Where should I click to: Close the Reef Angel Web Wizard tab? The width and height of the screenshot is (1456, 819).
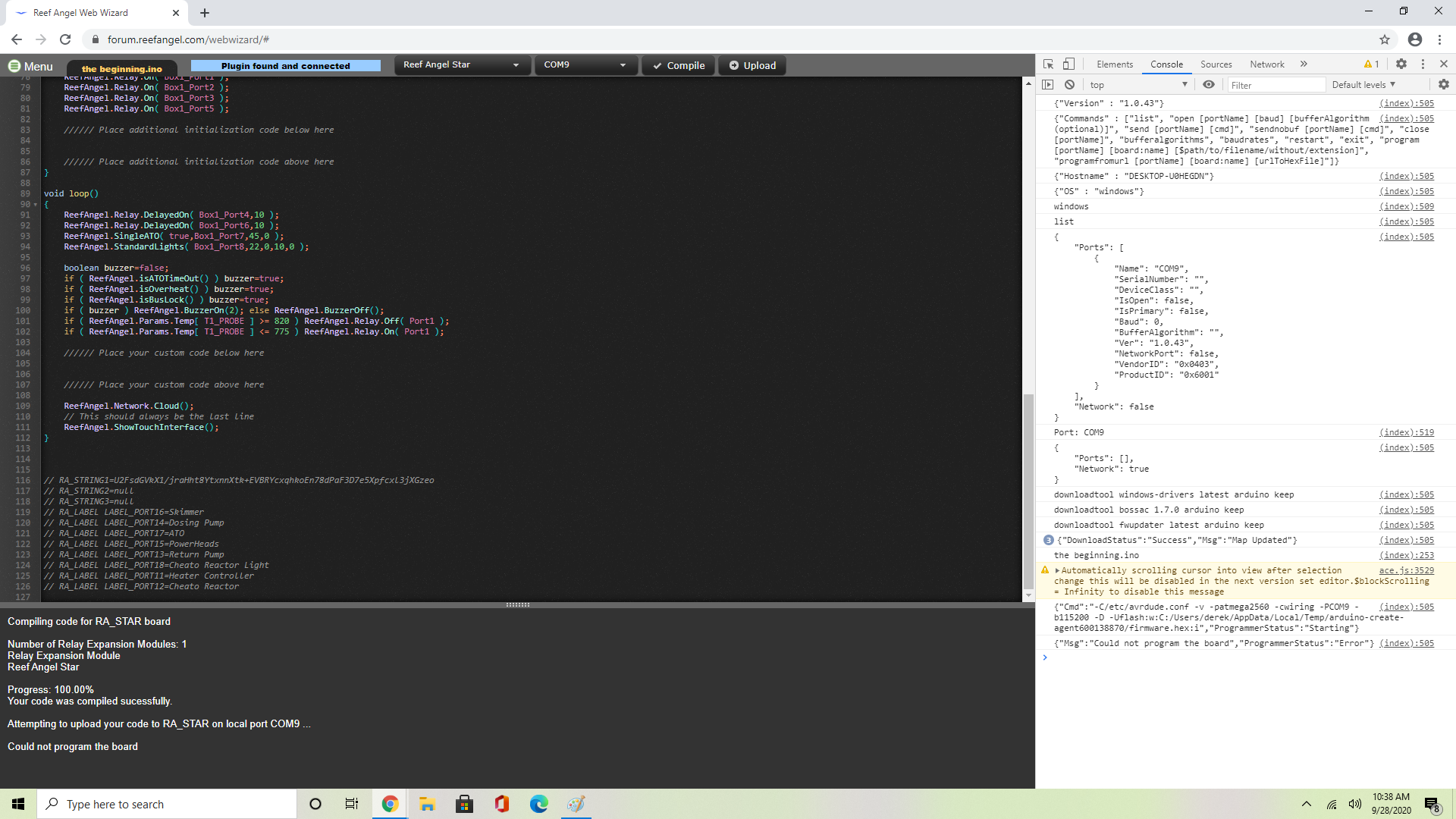pyautogui.click(x=176, y=13)
